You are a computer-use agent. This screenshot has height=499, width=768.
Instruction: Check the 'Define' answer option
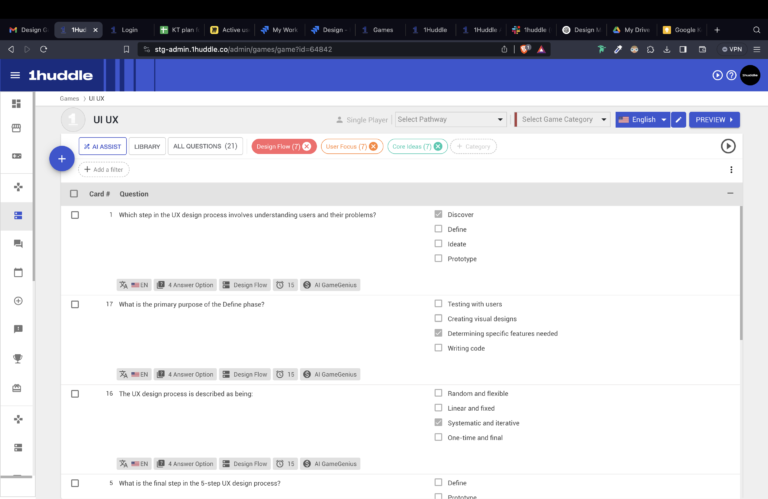click(438, 229)
